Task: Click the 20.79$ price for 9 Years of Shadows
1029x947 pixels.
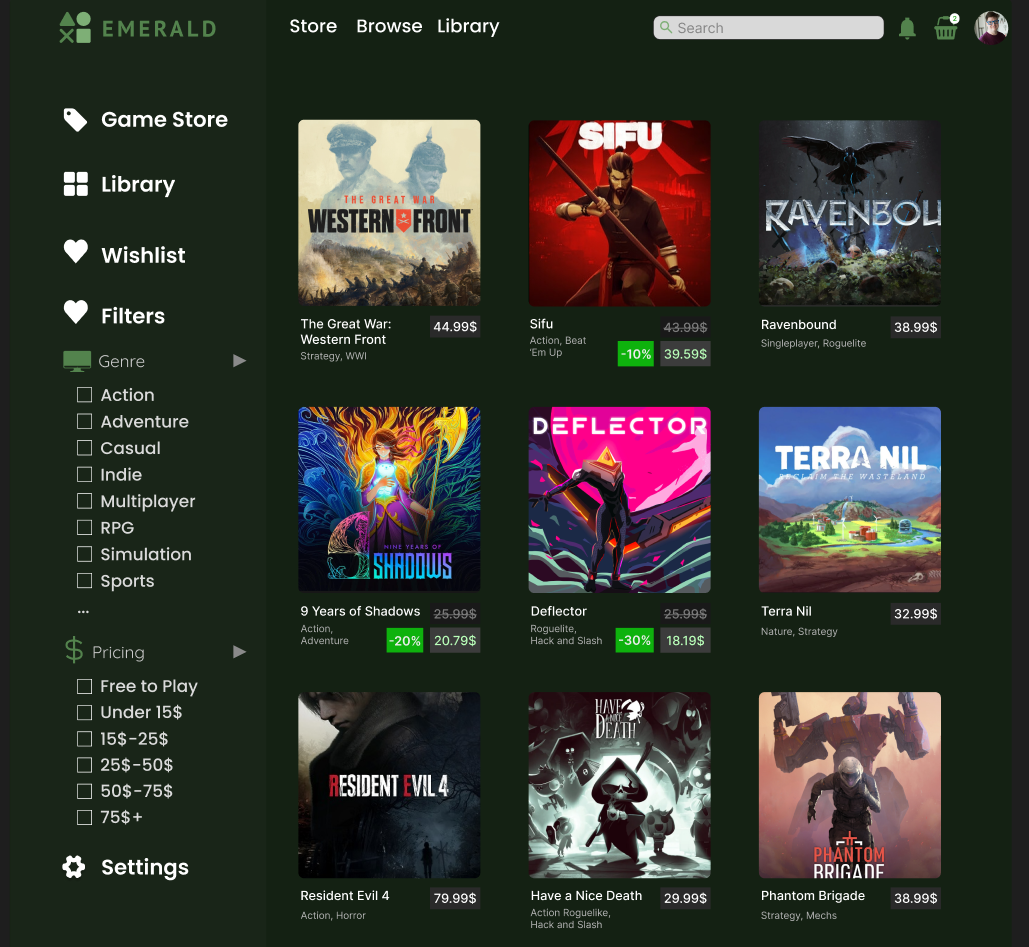Action: click(455, 641)
